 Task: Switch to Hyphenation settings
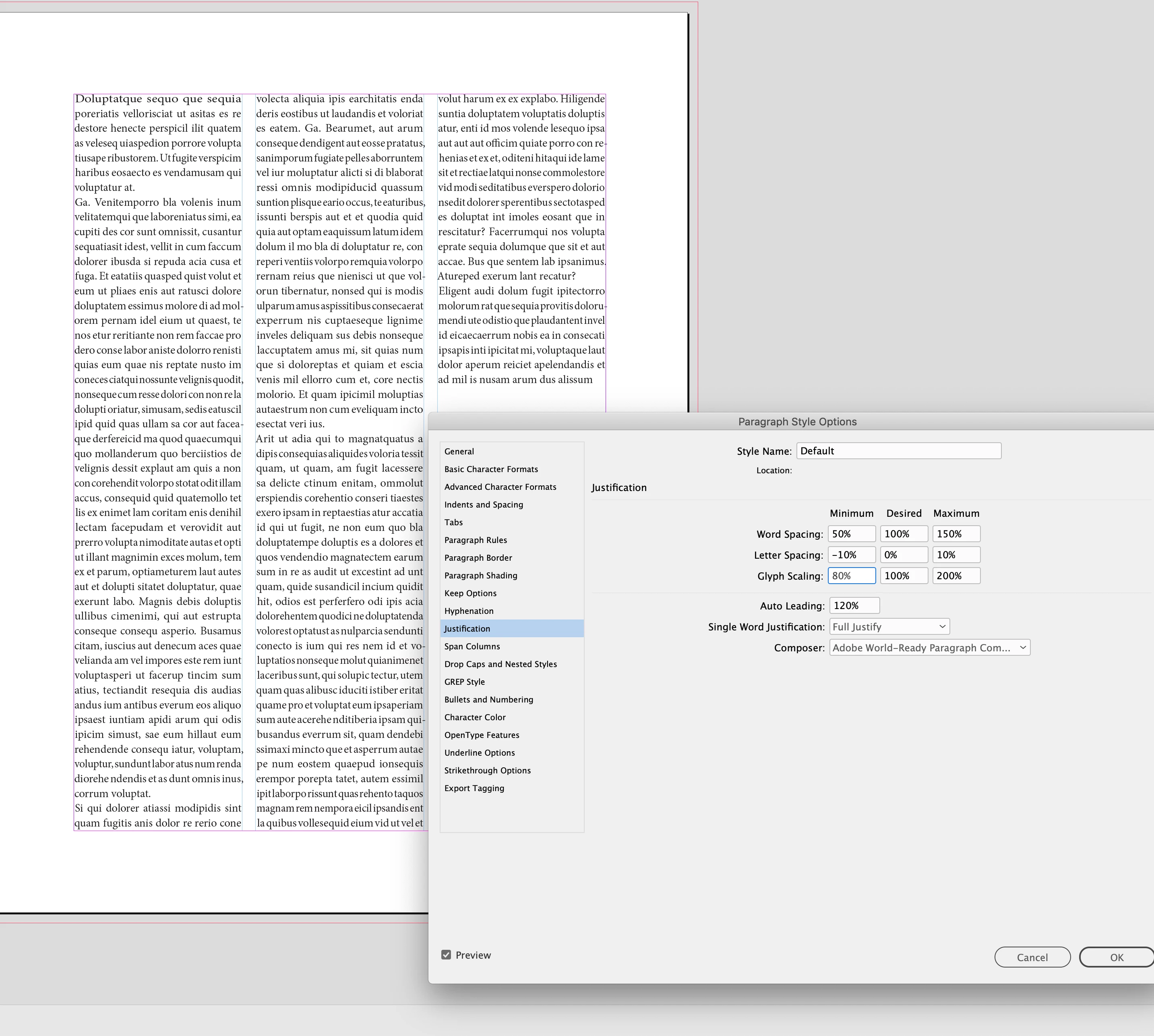469,611
